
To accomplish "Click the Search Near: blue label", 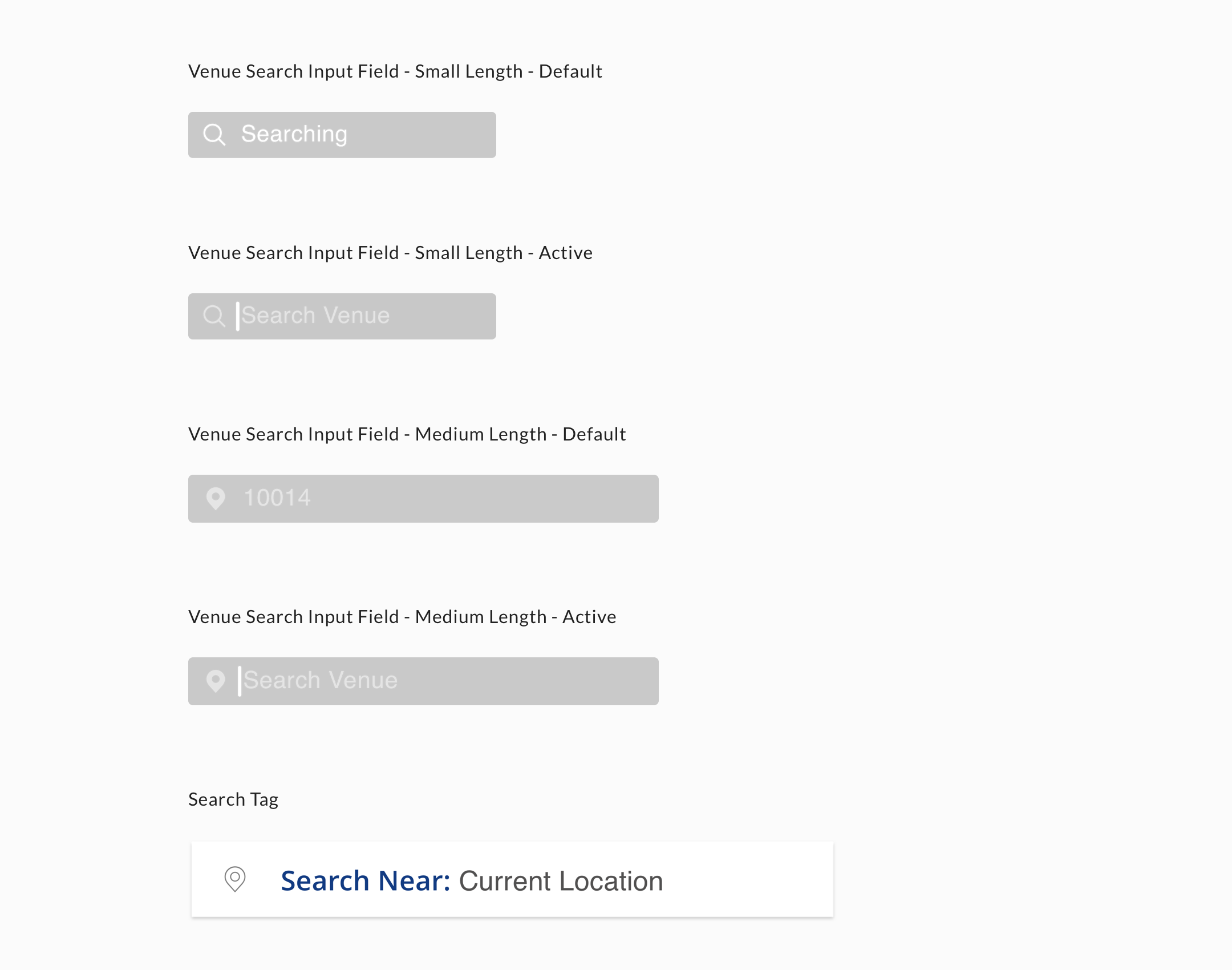I will tap(366, 880).
